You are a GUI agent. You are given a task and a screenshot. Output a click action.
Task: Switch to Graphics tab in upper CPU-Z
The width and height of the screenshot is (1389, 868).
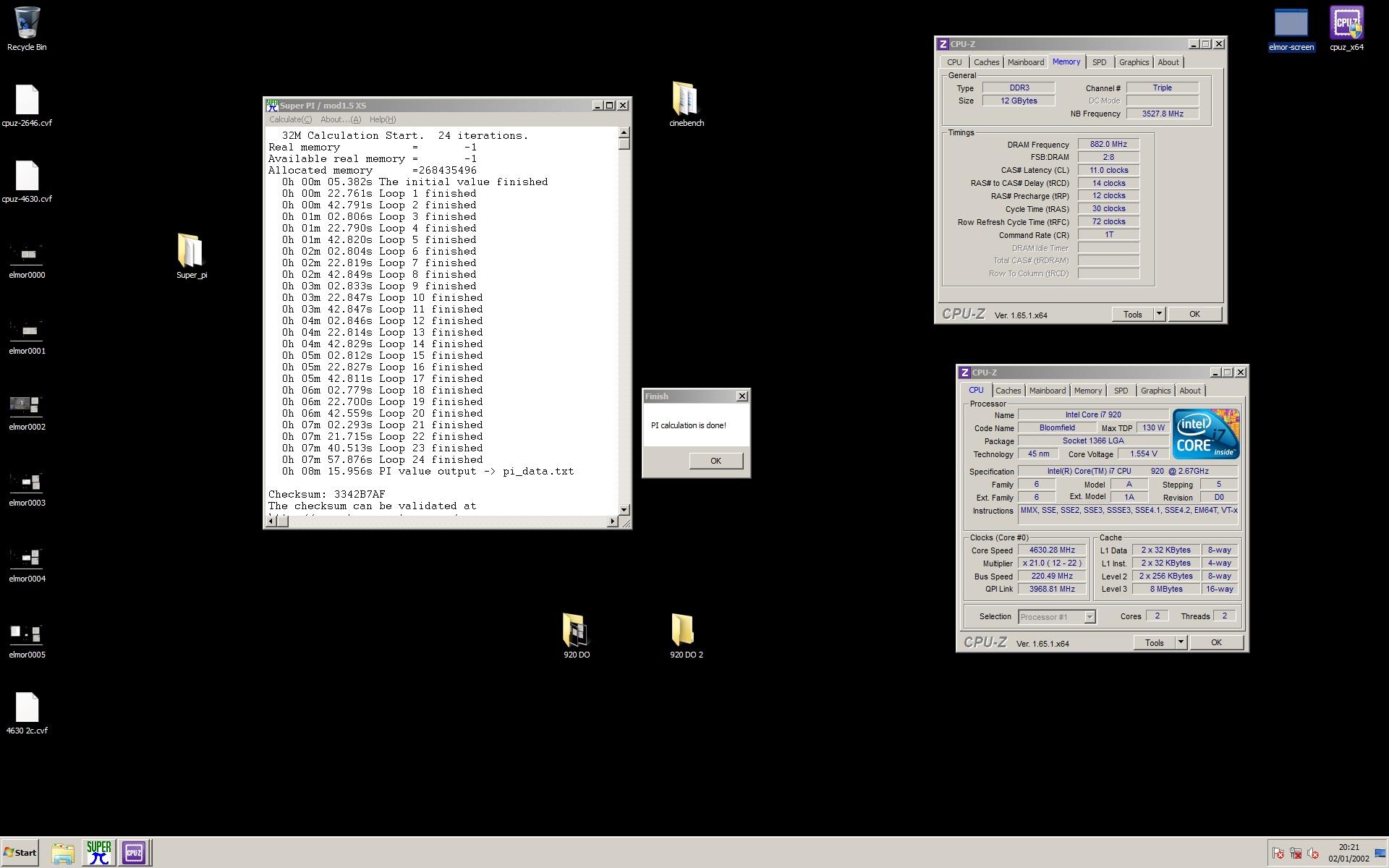click(1134, 62)
